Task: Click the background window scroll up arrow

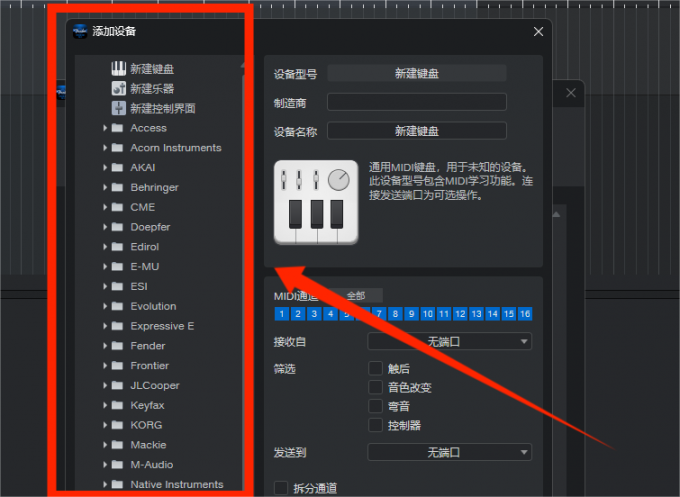Action: tap(556, 215)
